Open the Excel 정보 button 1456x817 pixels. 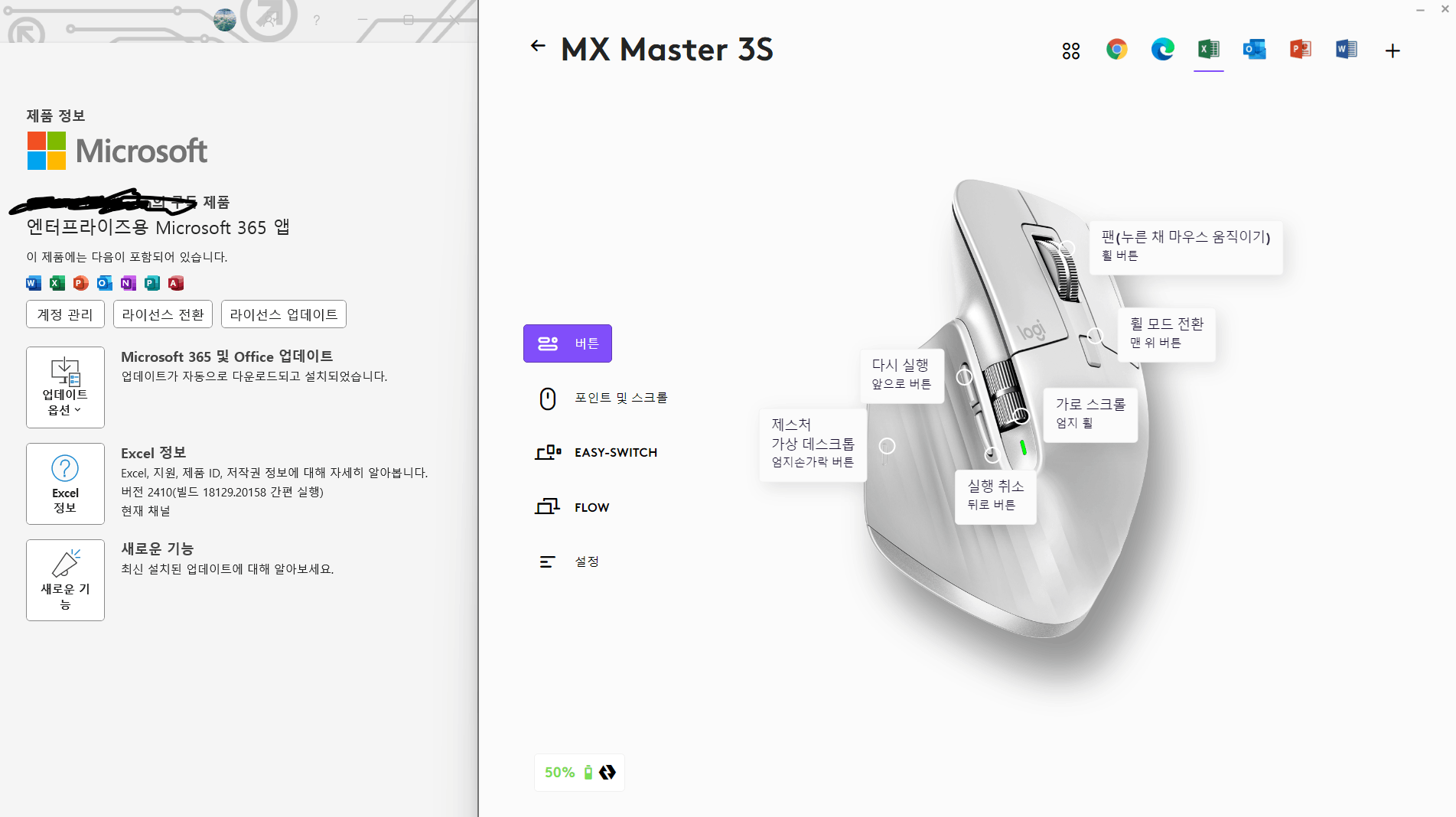pos(65,483)
